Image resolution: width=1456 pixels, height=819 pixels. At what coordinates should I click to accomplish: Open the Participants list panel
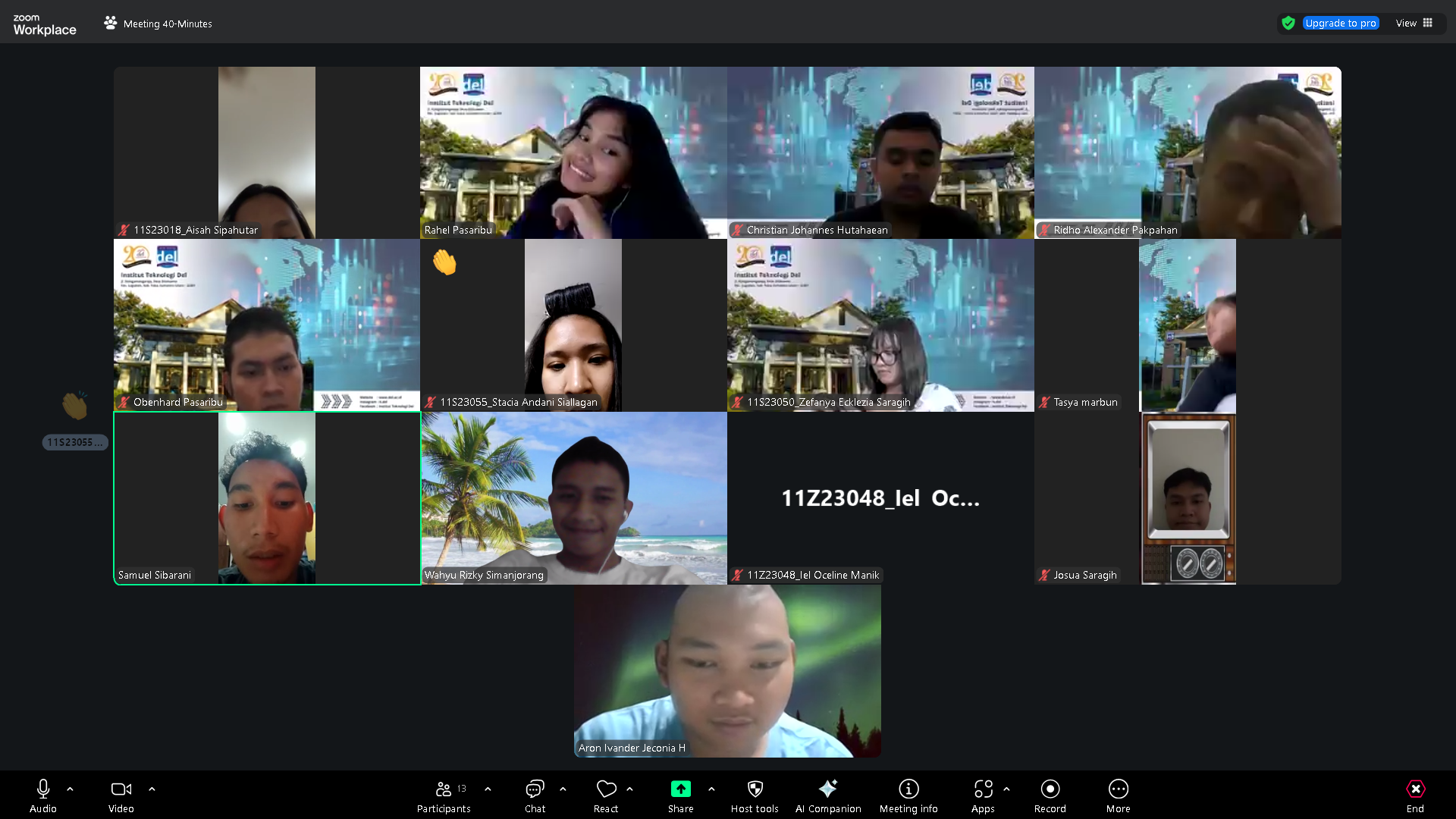point(444,789)
